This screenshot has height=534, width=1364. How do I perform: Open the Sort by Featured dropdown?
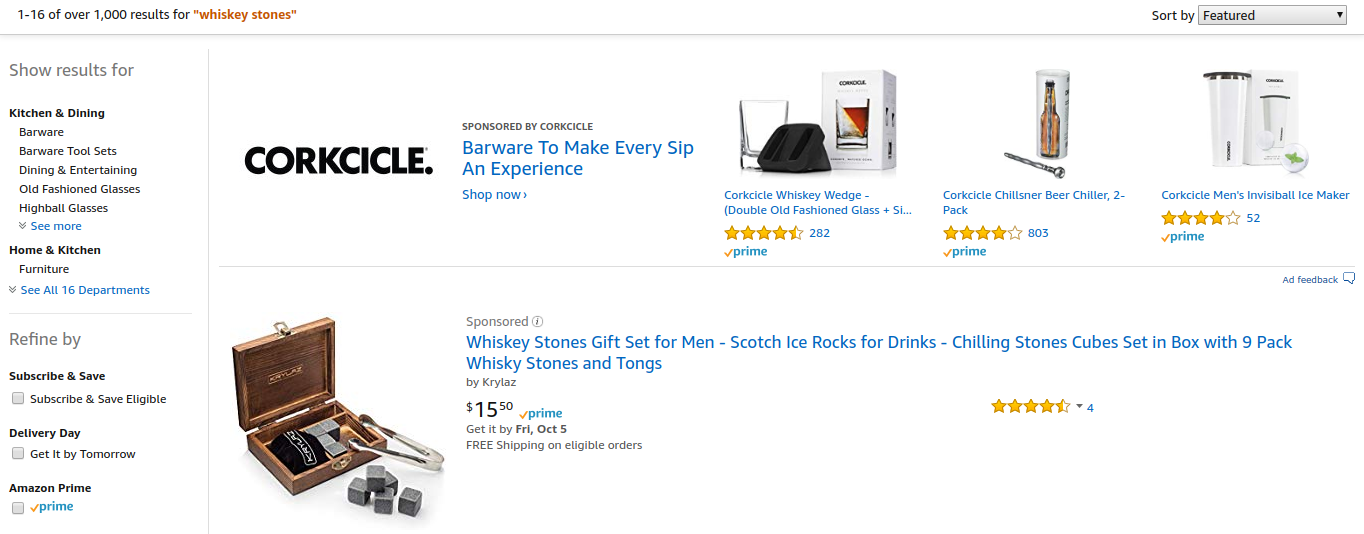click(x=1273, y=15)
